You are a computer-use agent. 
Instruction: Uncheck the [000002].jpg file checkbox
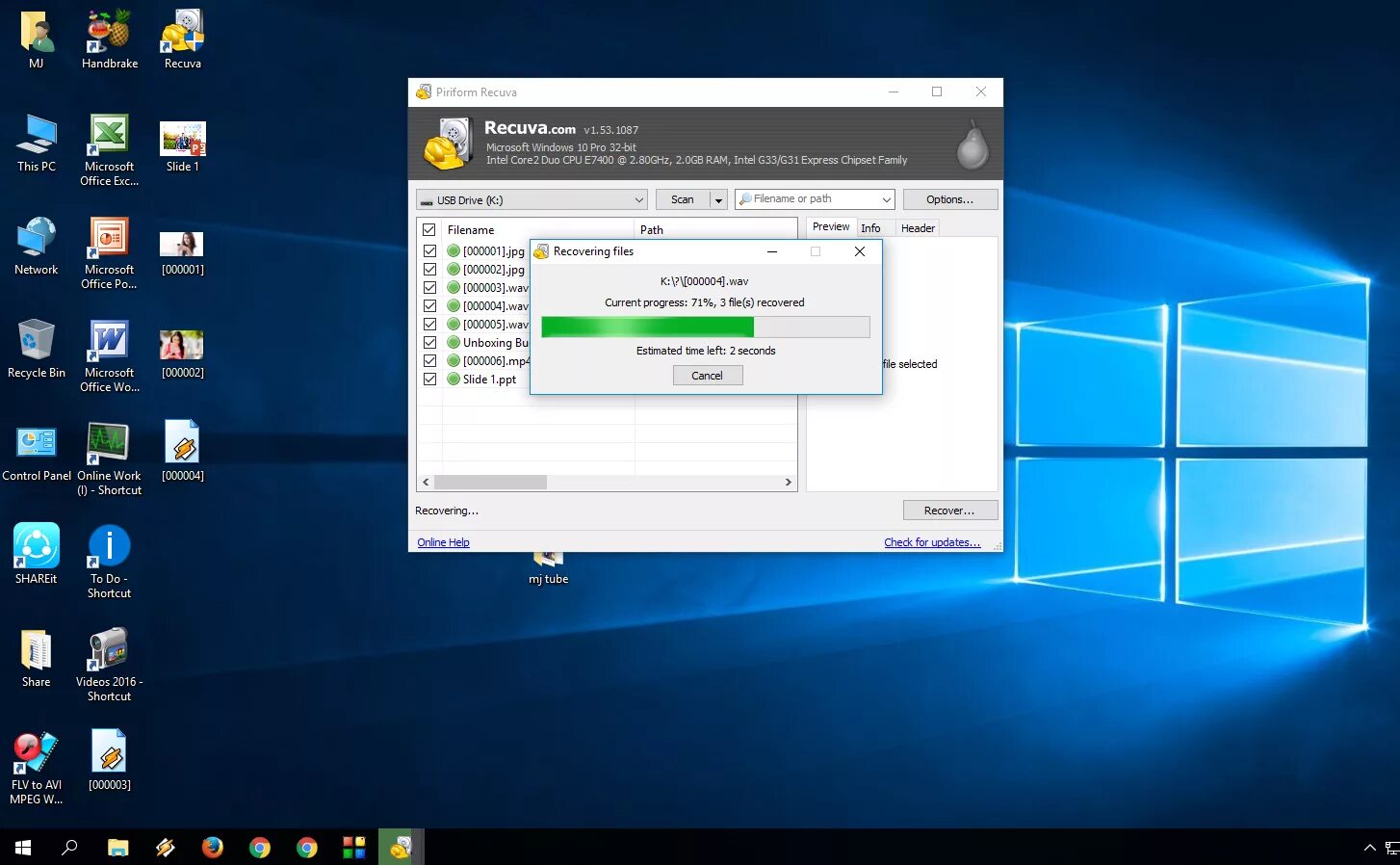429,269
